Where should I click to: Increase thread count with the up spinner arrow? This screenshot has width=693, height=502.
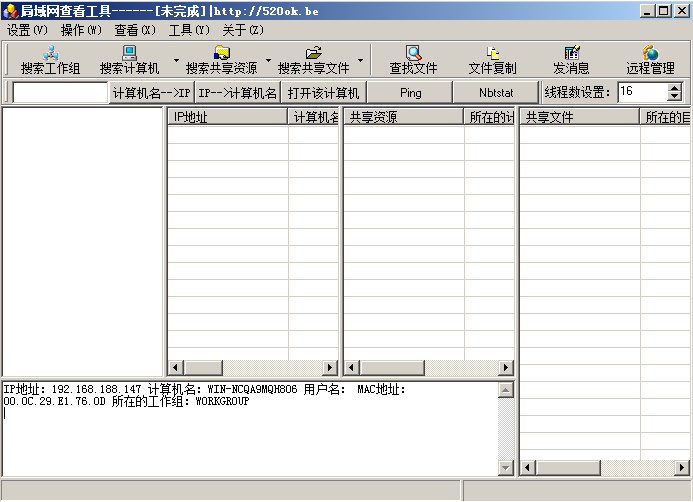tap(674, 87)
